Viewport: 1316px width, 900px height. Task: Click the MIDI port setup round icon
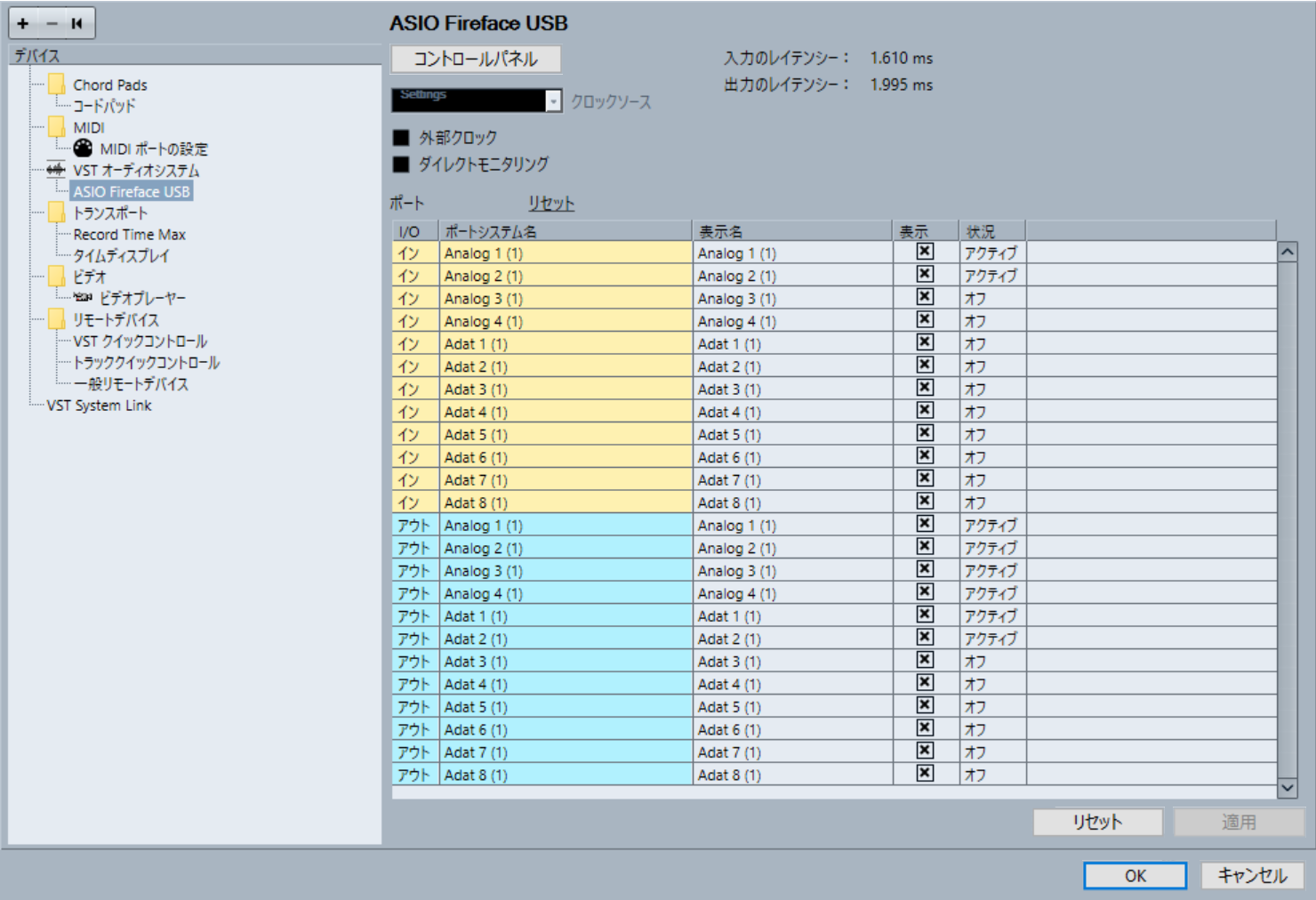click(x=83, y=149)
